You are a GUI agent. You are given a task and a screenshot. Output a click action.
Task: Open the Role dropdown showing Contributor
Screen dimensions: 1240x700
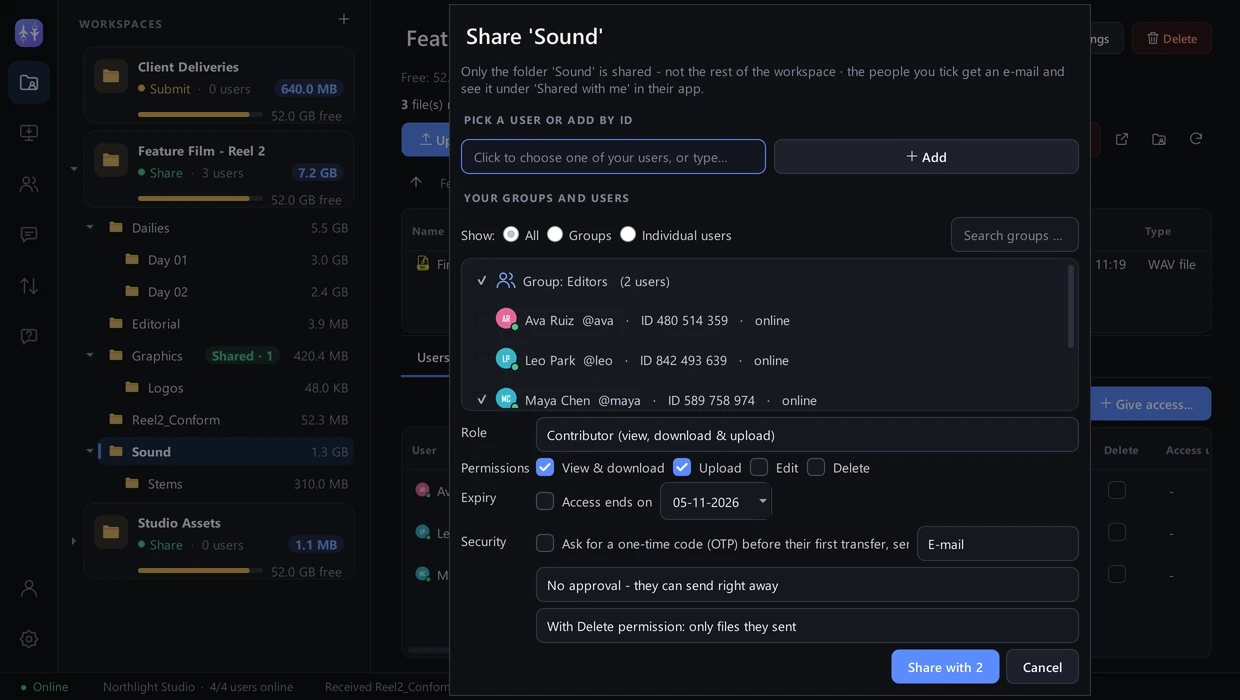pos(807,435)
